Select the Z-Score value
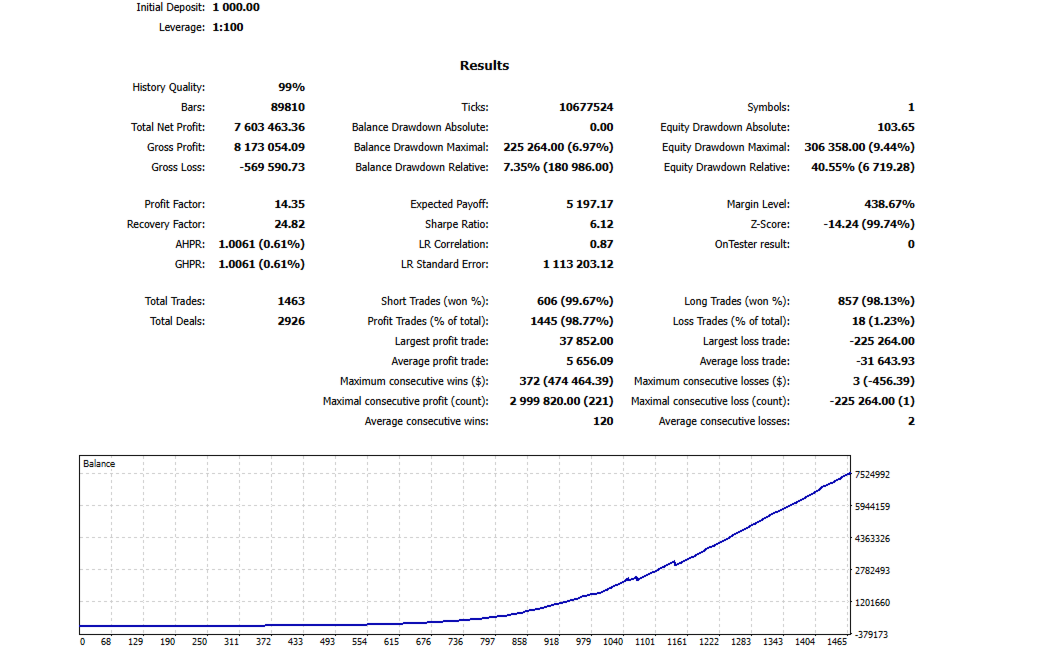This screenshot has width=1050, height=670. [869, 224]
